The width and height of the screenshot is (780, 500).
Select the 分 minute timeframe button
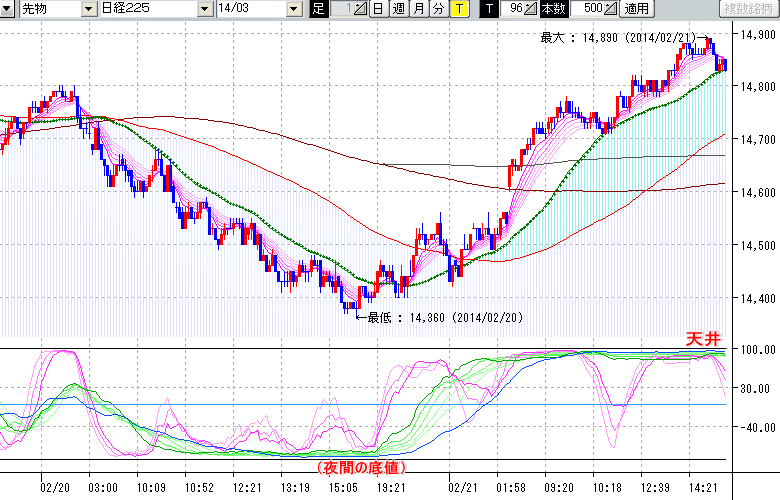click(x=437, y=9)
